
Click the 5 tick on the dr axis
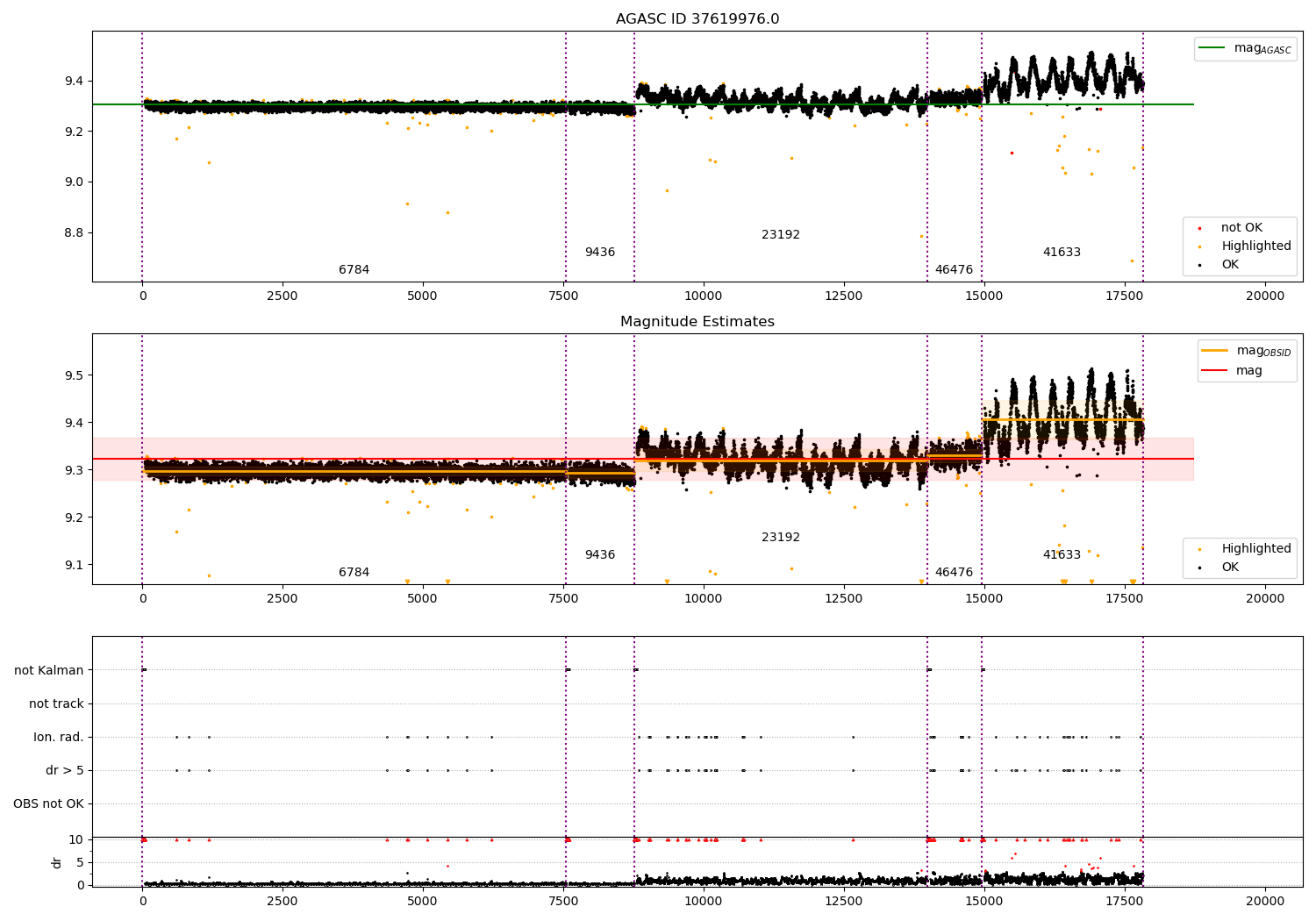[81, 863]
